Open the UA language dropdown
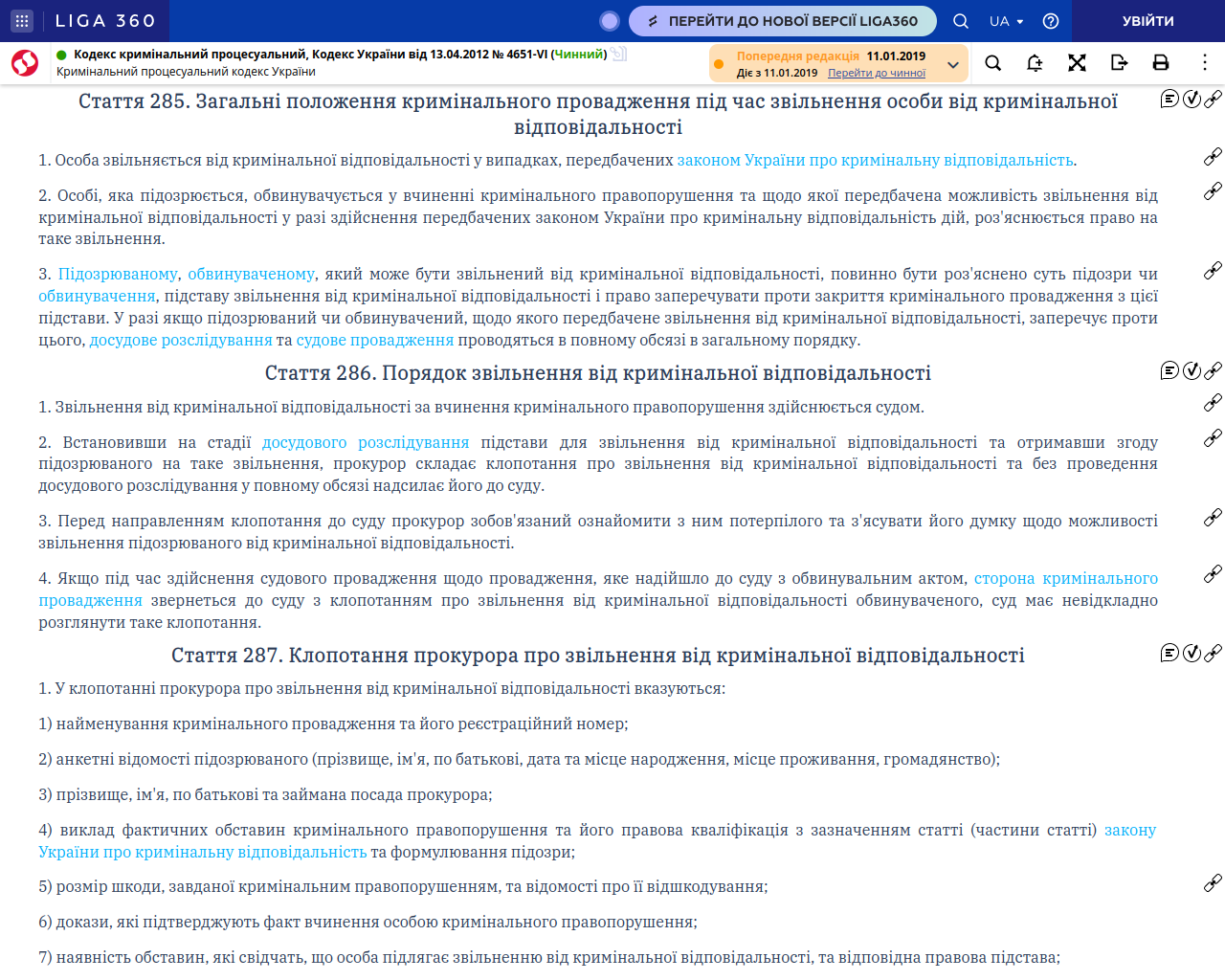Viewport: 1225px width, 980px height. [1007, 21]
